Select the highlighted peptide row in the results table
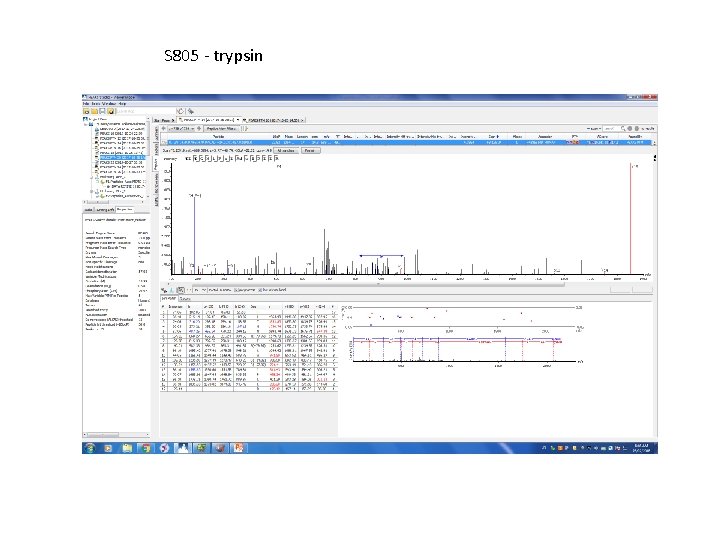Viewport: 720px width, 540px height. click(409, 142)
